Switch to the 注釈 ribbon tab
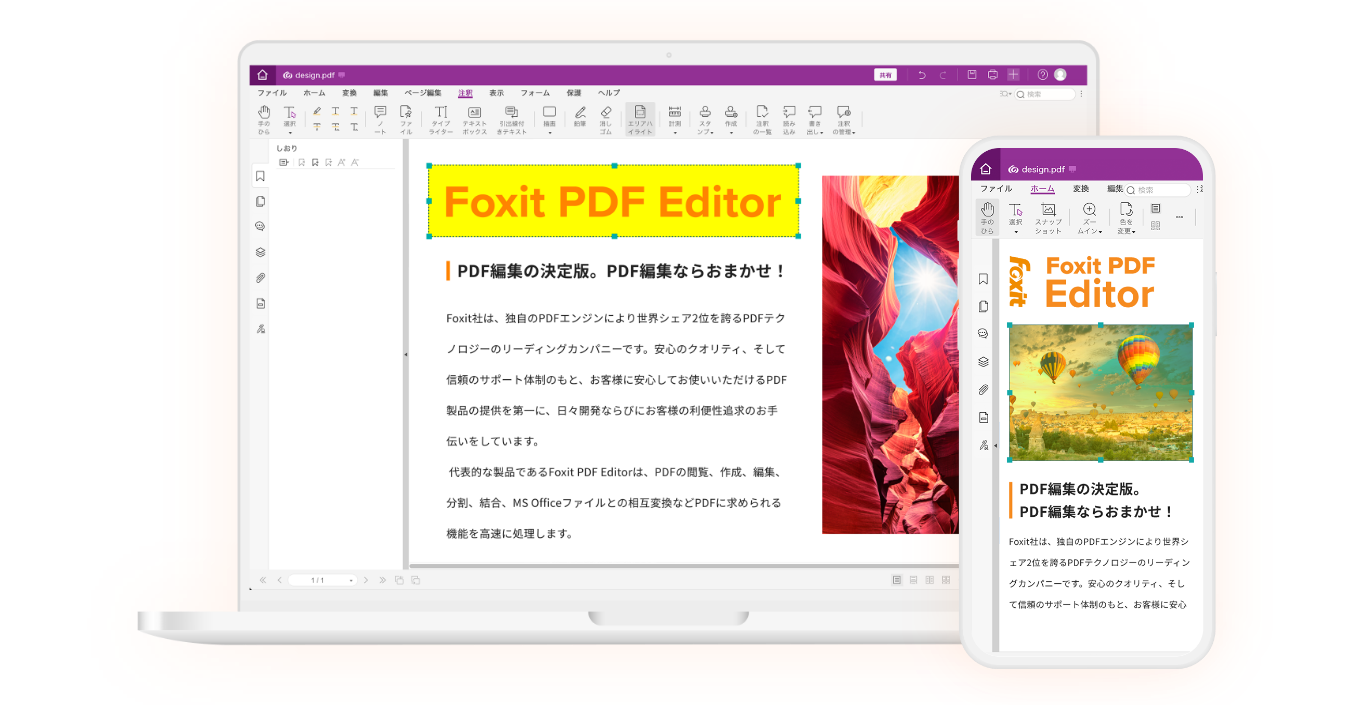 click(x=463, y=92)
